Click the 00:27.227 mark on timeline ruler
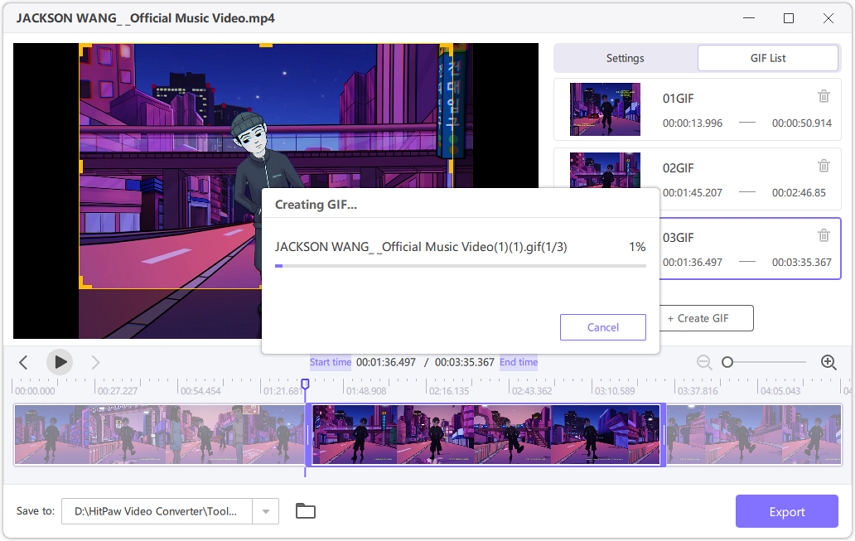The image size is (855, 541). click(x=117, y=391)
